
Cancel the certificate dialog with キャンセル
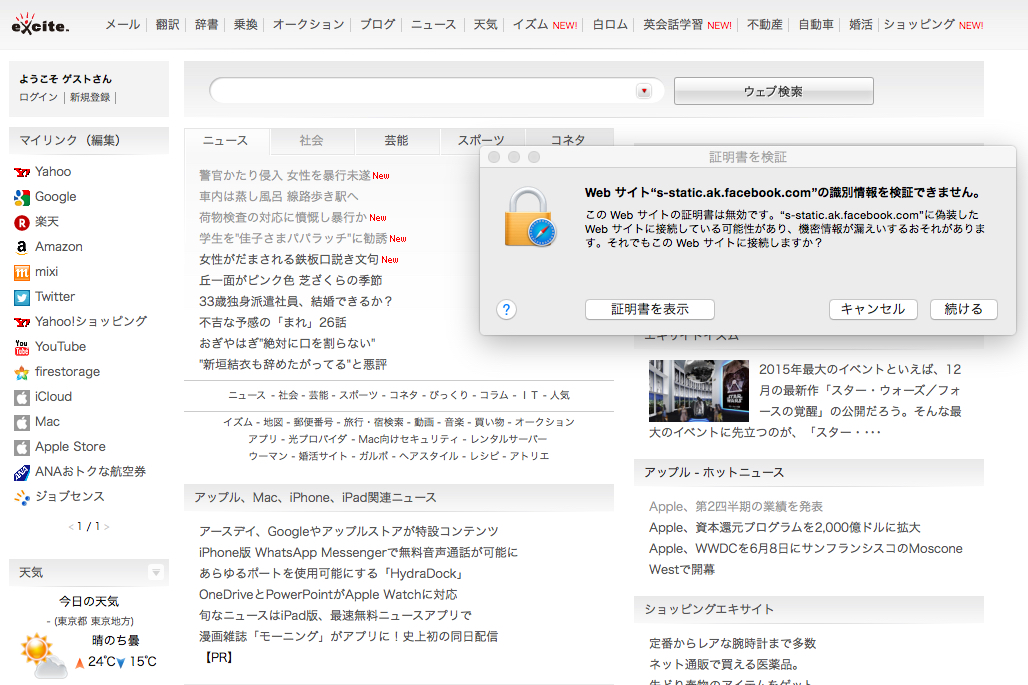click(x=873, y=309)
